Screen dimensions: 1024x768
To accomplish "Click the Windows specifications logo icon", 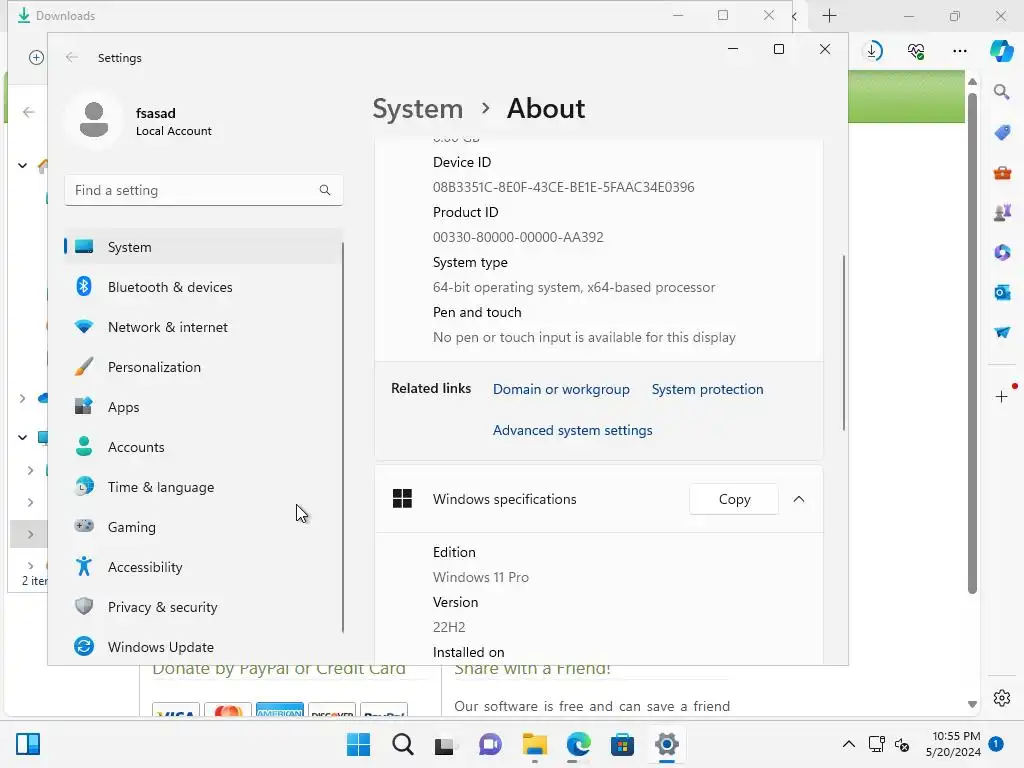I will coord(402,499).
